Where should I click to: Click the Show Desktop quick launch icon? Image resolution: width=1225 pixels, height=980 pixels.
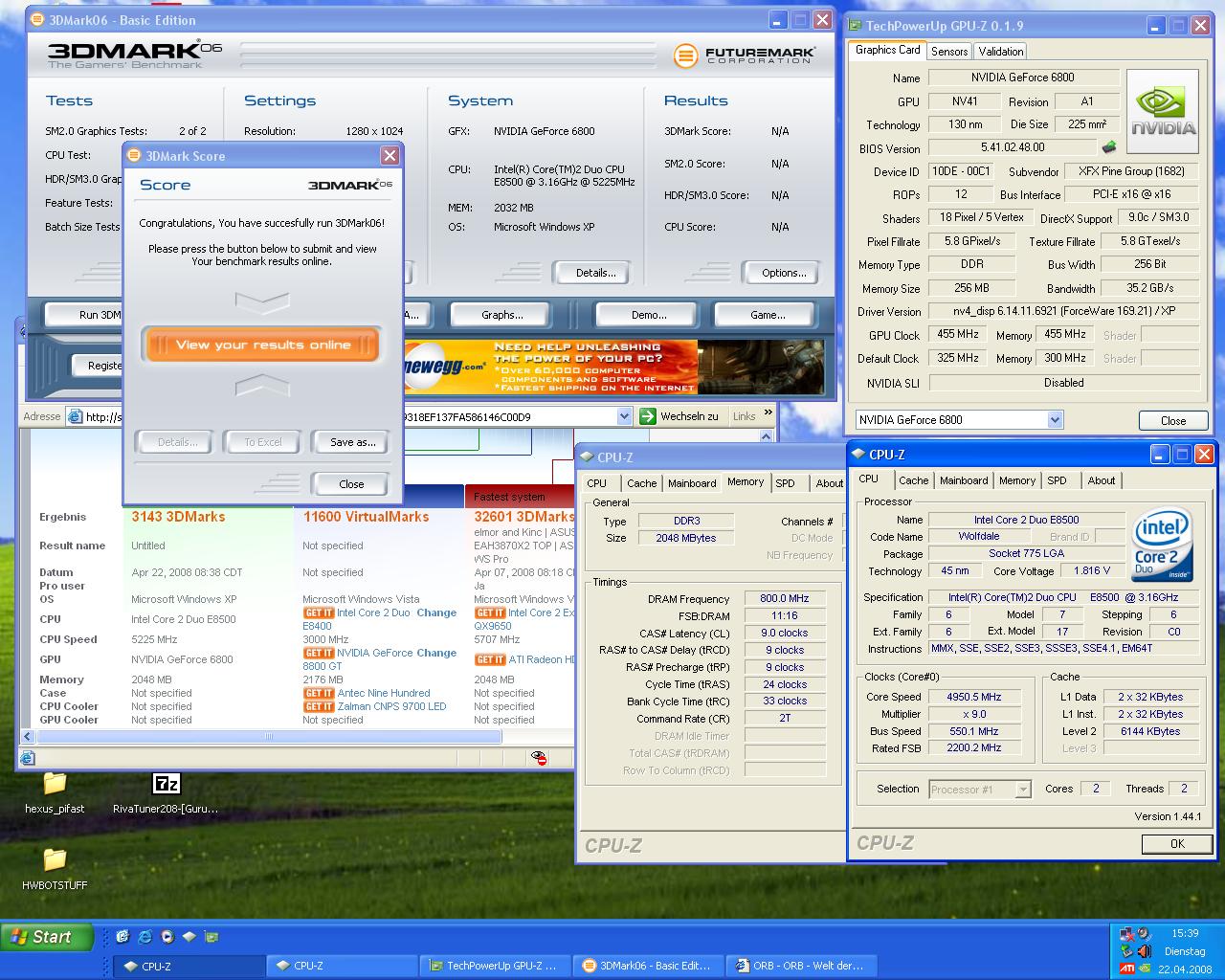coord(122,937)
